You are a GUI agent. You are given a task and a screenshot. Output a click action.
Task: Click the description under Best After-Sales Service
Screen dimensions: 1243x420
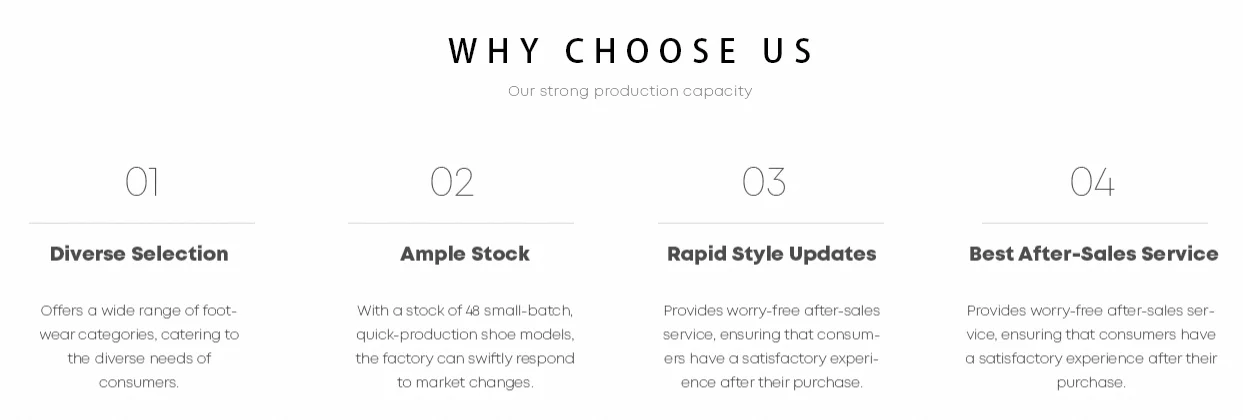coord(1091,346)
